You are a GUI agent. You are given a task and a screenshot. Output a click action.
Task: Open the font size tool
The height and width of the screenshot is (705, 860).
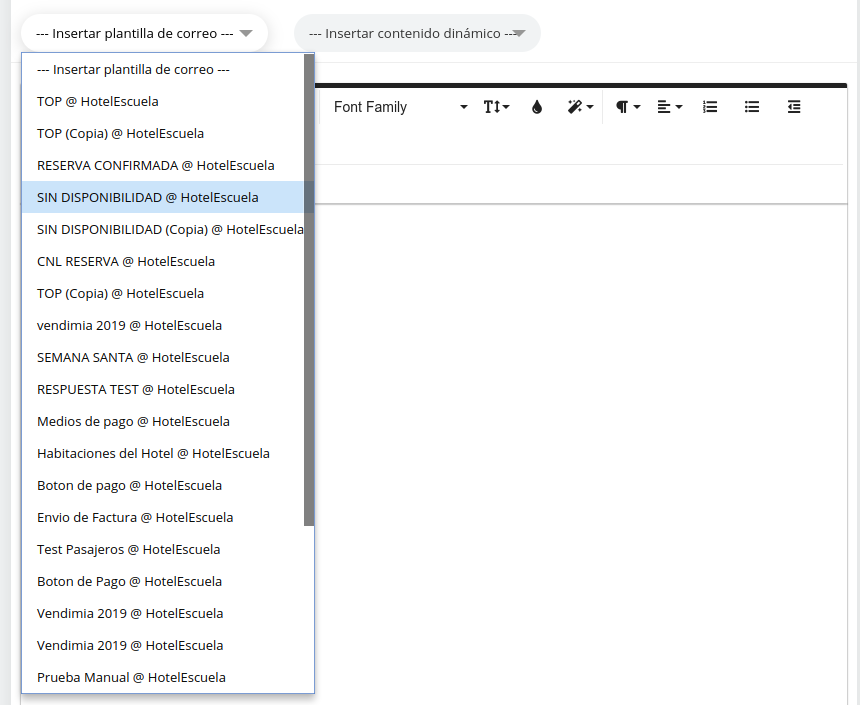click(x=496, y=107)
